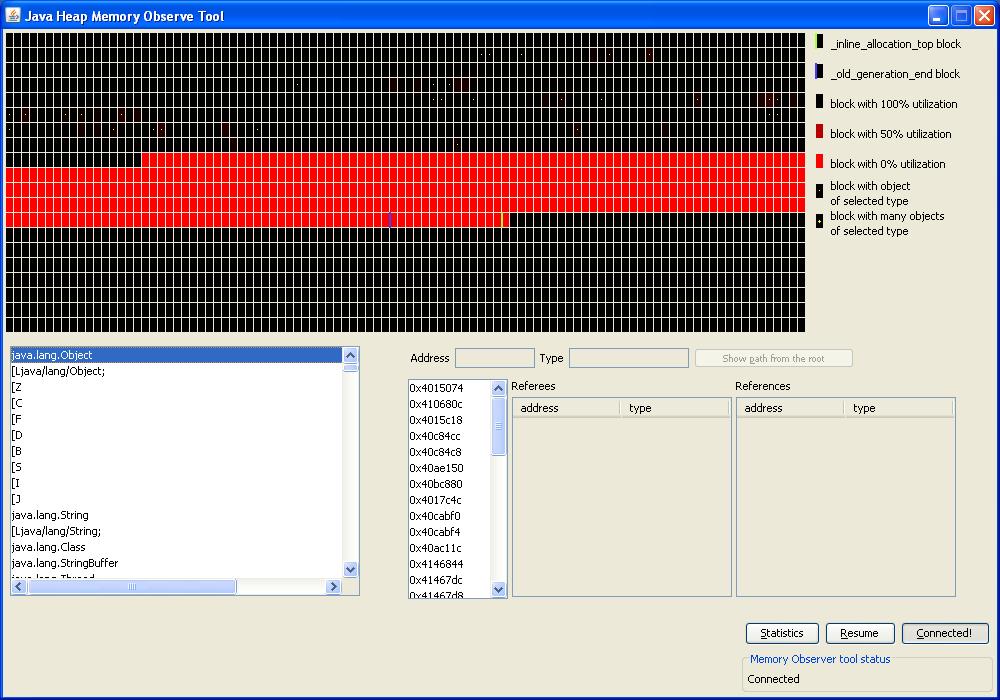Viewport: 1000px width, 700px height.
Task: Select address 0x4015c18
Action: tap(450, 420)
